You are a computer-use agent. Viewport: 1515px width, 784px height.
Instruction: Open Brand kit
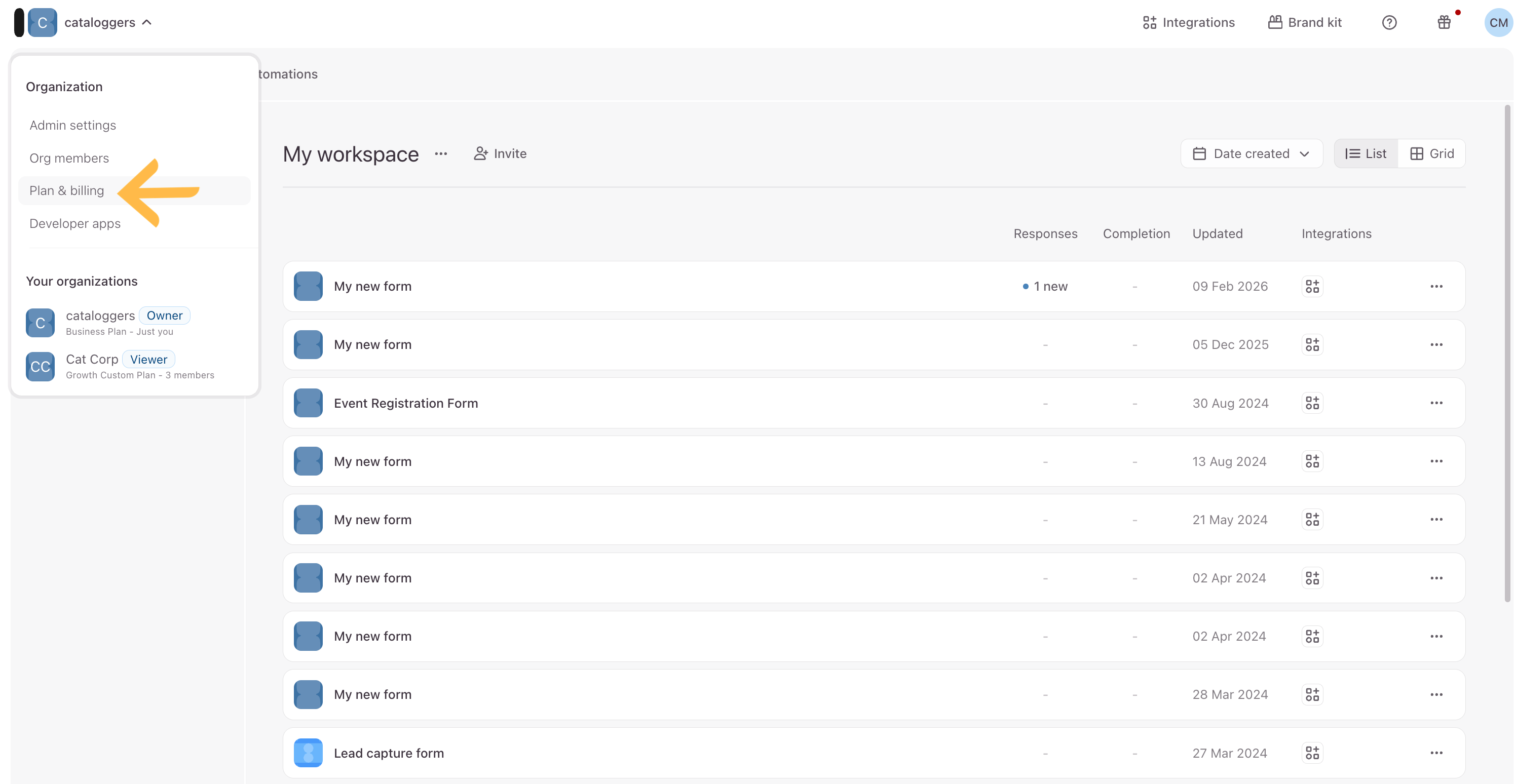tap(1304, 22)
